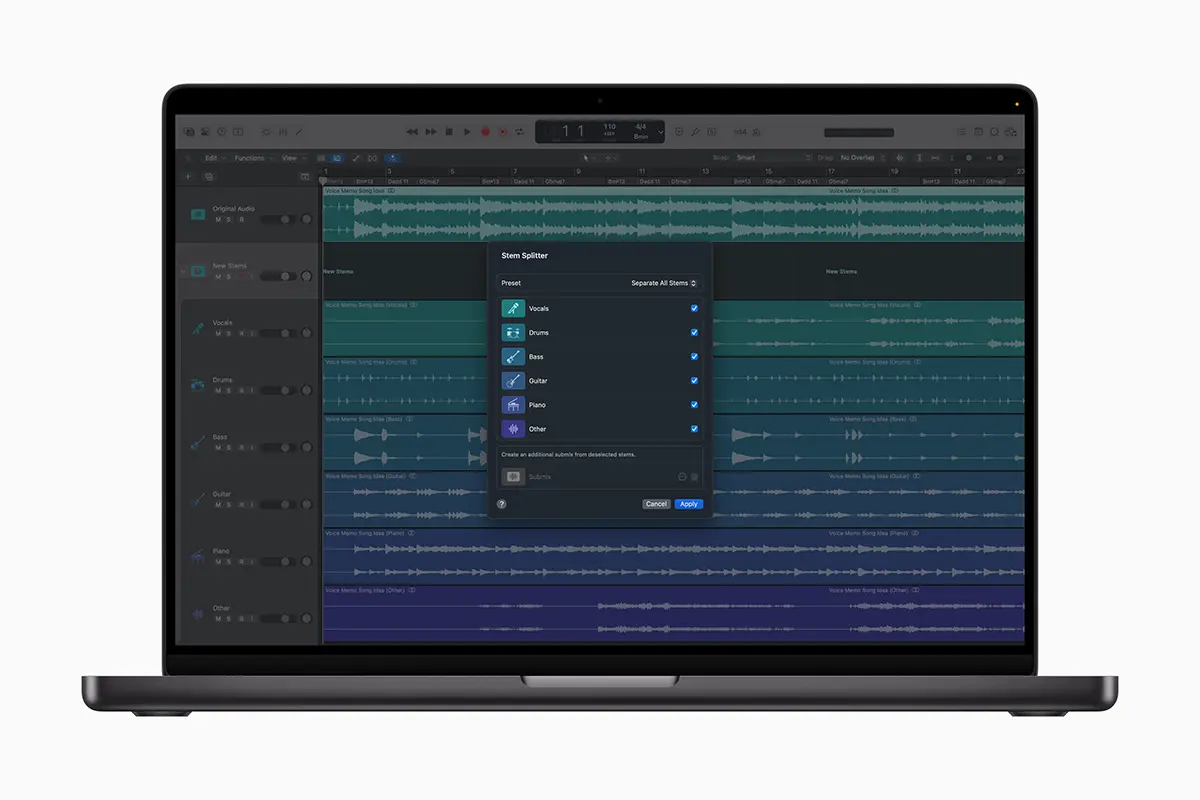The width and height of the screenshot is (1200, 800).
Task: Open the Edit menu in tracks area
Action: pyautogui.click(x=213, y=158)
